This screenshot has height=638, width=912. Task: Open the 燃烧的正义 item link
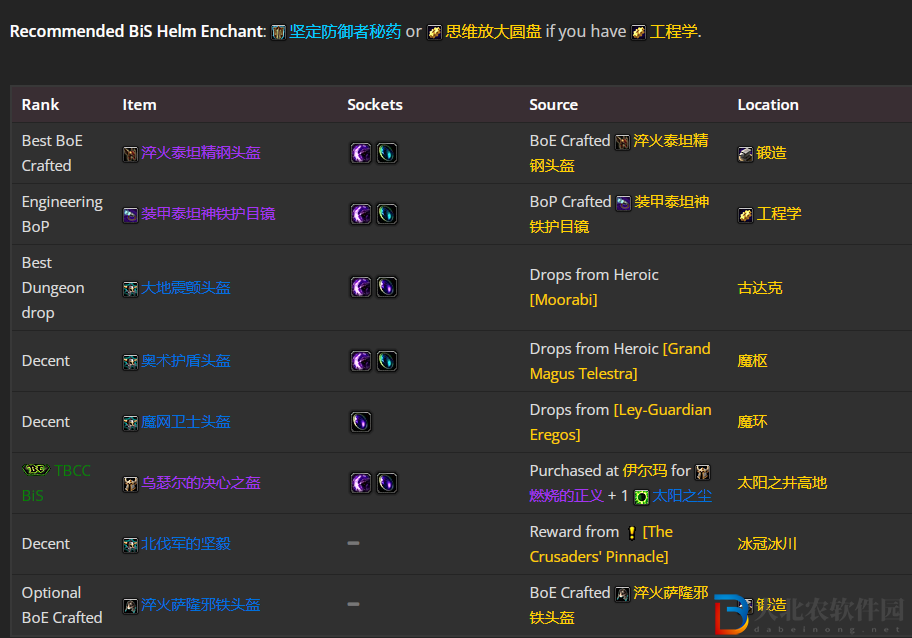(x=567, y=496)
